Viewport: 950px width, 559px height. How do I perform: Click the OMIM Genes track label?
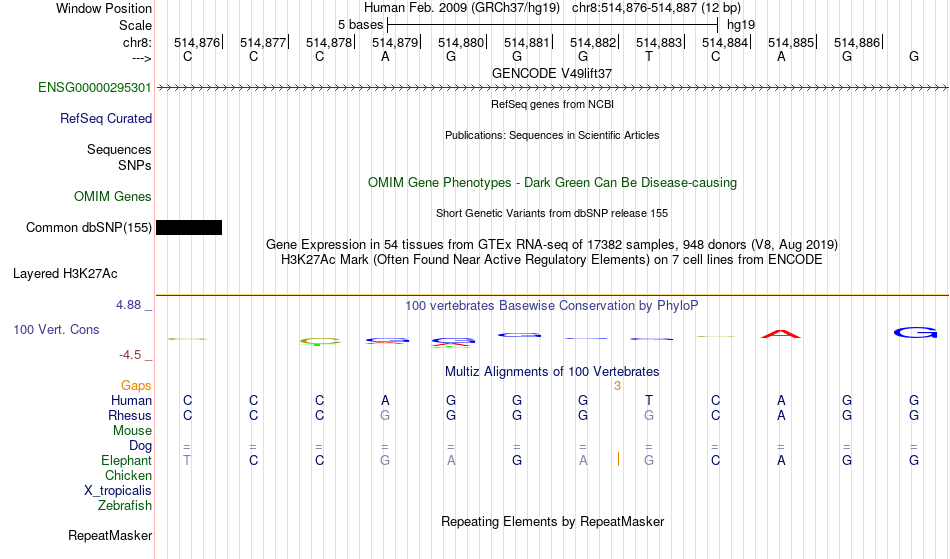pos(112,197)
